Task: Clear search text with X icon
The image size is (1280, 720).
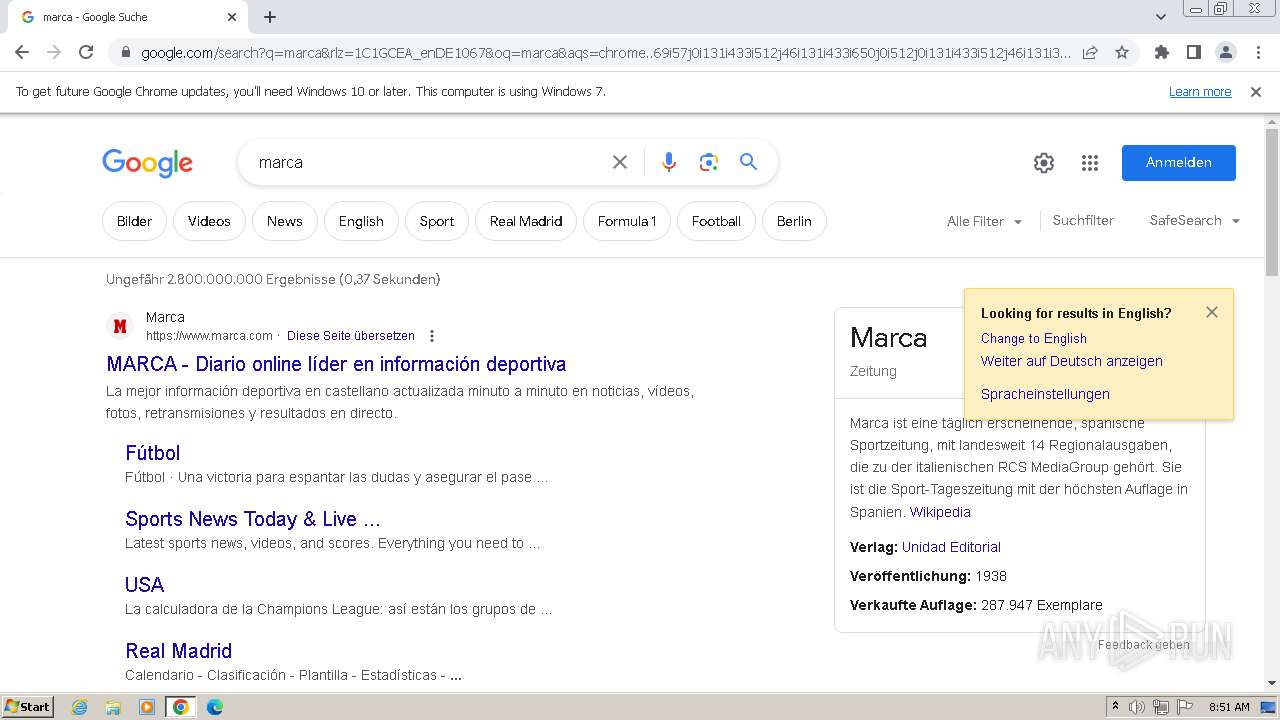Action: click(620, 162)
